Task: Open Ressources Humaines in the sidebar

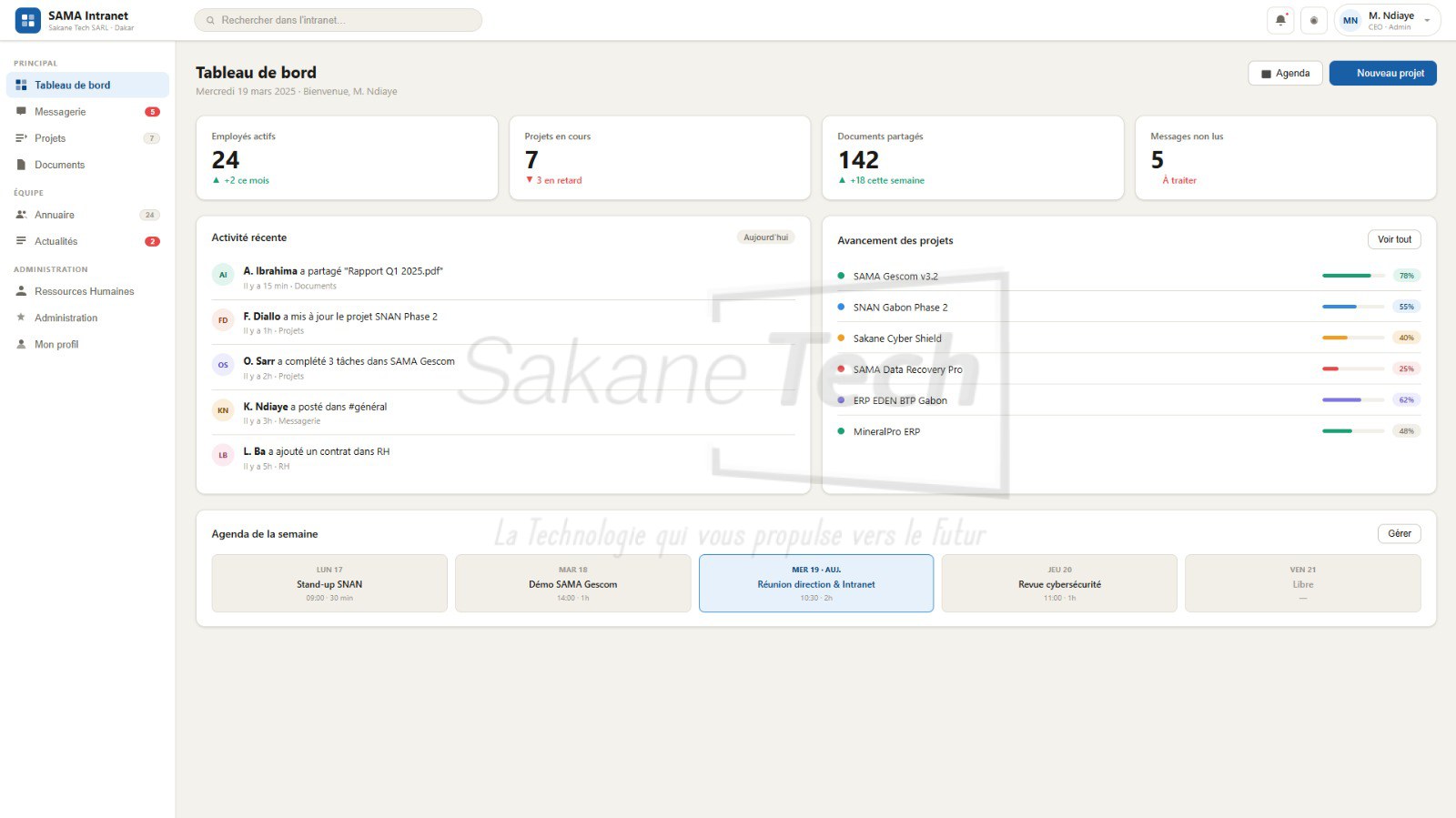Action: [x=87, y=291]
